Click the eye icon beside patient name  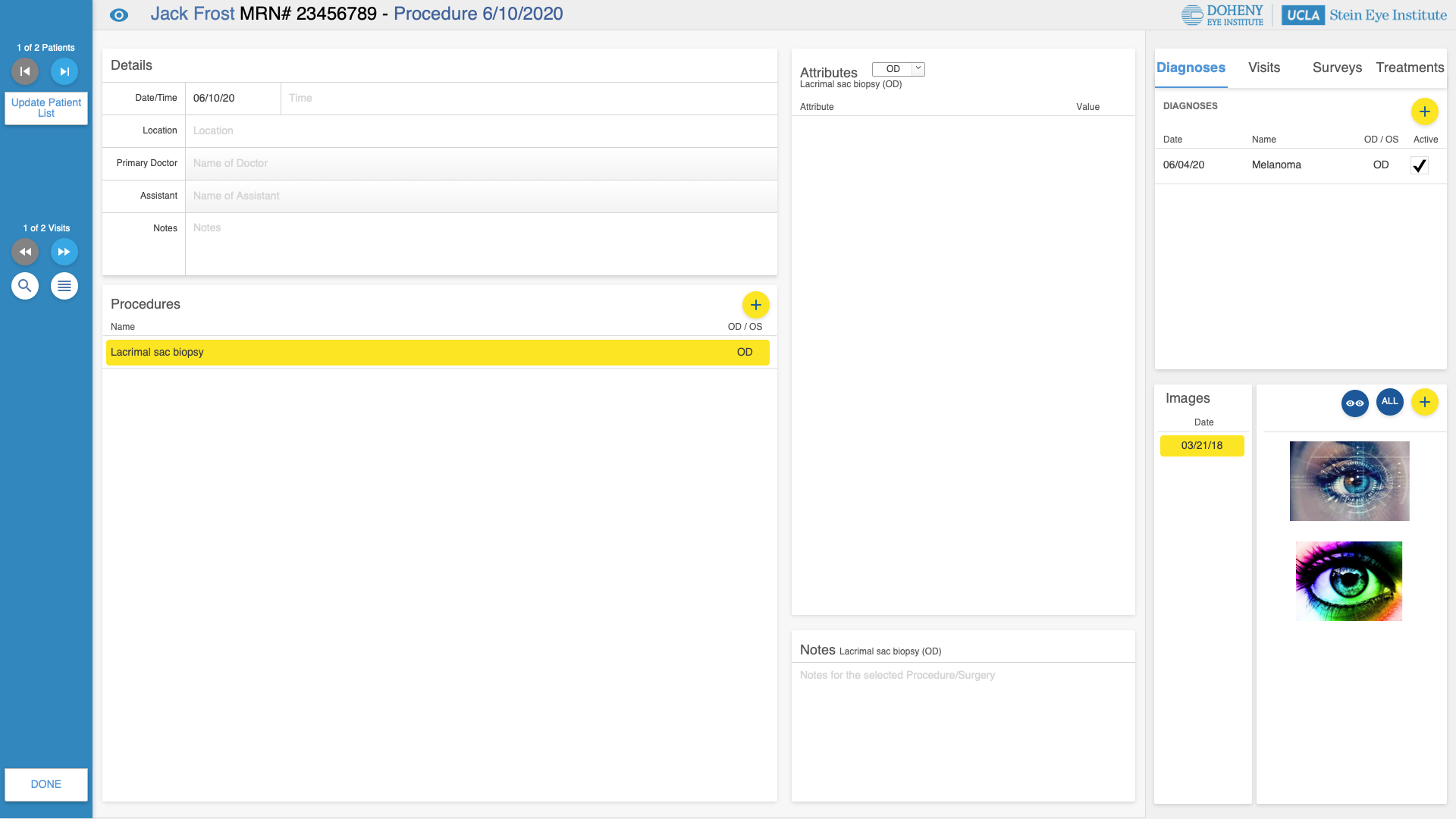(x=119, y=15)
